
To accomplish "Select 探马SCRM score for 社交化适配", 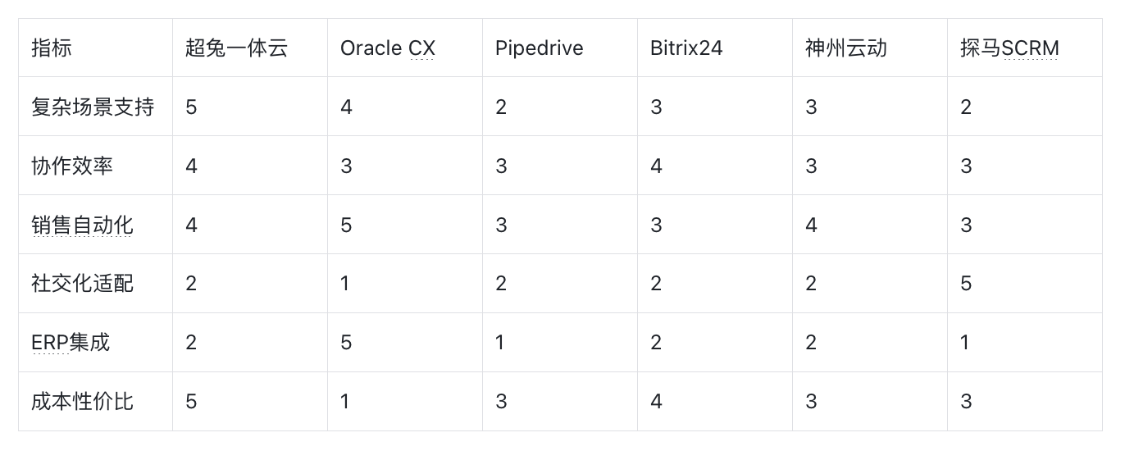I will pos(966,284).
